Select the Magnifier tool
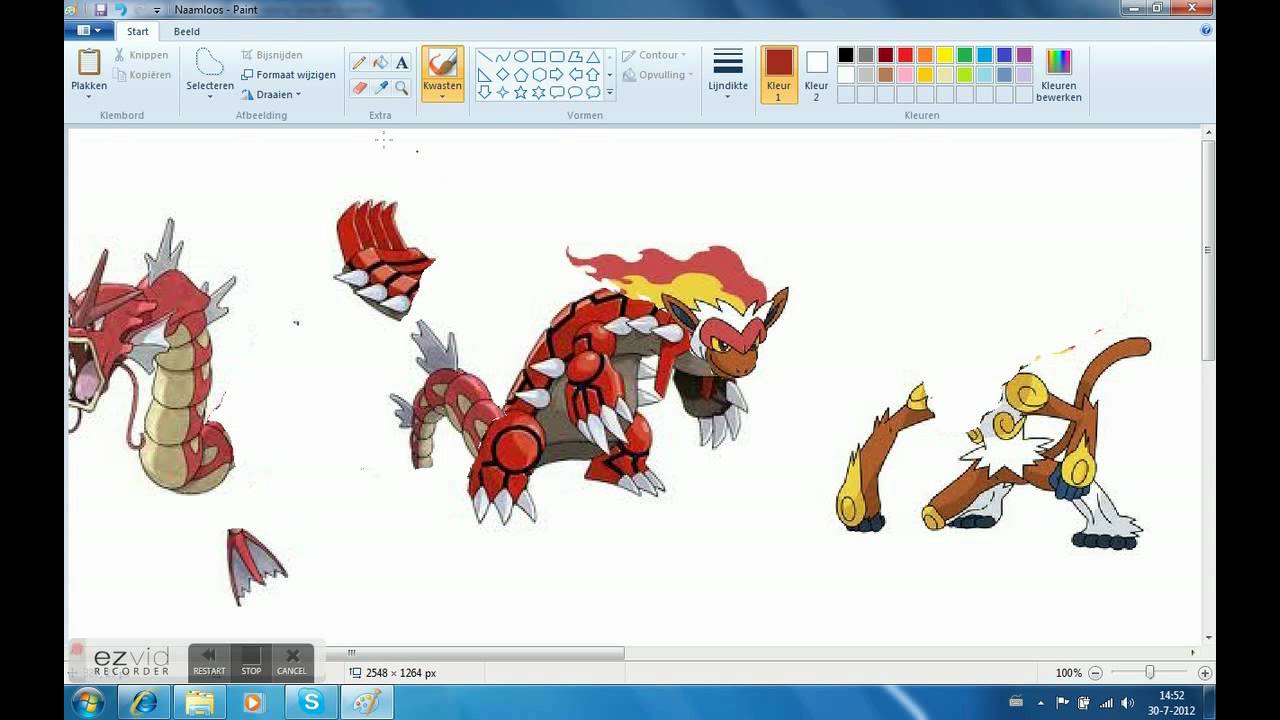The width and height of the screenshot is (1280, 720). coord(402,88)
